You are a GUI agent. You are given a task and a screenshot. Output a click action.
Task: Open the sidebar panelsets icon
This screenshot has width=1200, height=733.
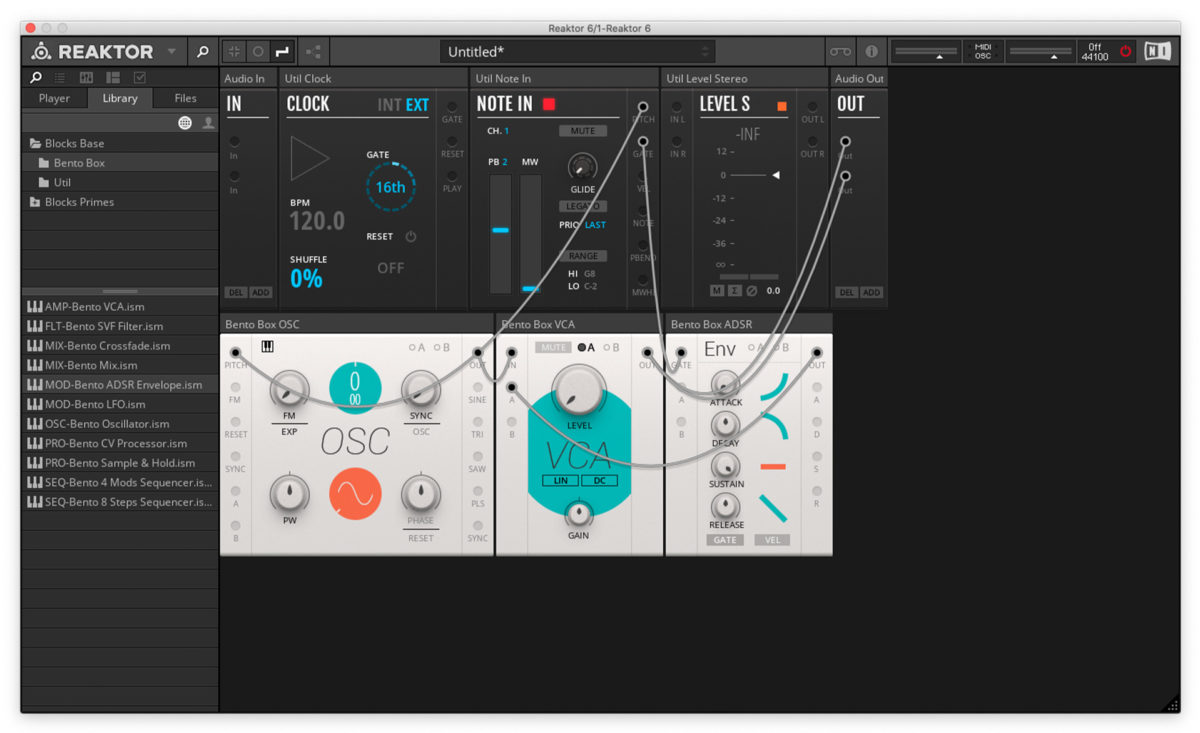[113, 77]
